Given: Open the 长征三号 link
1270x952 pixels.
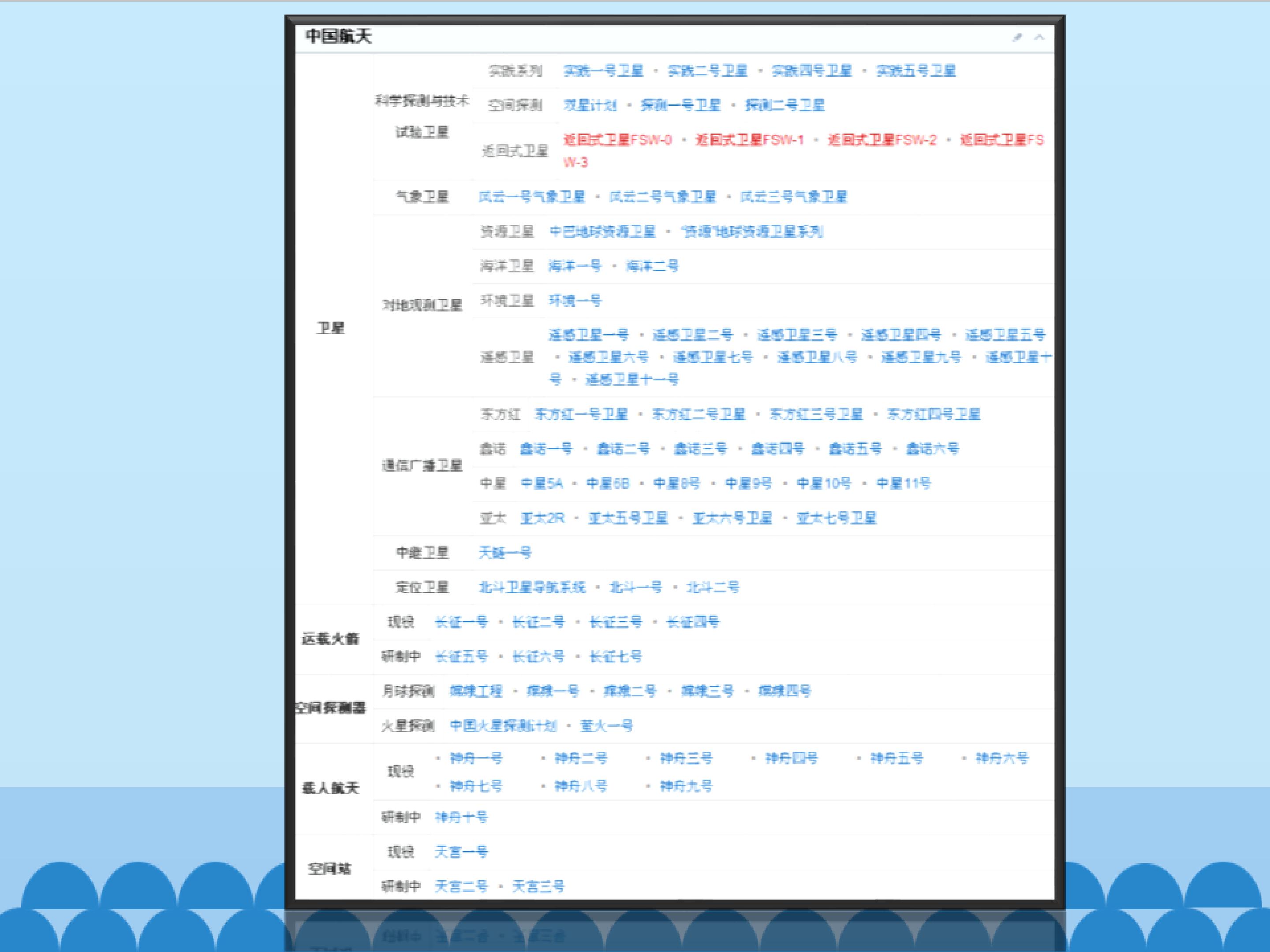Looking at the screenshot, I should coord(616,622).
